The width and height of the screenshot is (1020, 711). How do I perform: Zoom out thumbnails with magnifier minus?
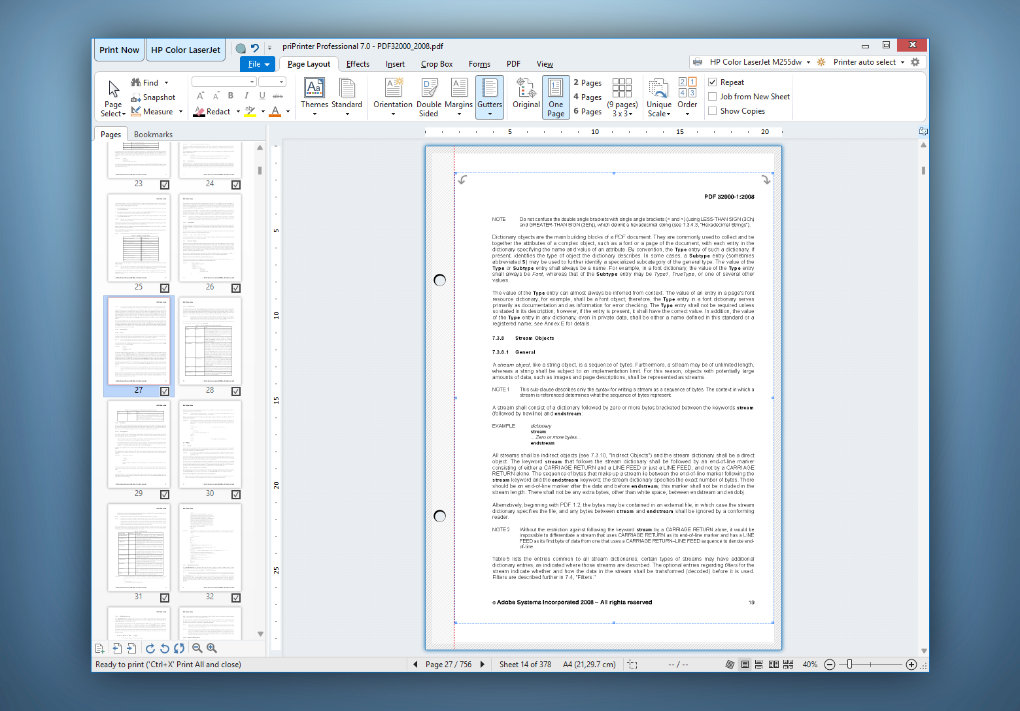(x=196, y=648)
